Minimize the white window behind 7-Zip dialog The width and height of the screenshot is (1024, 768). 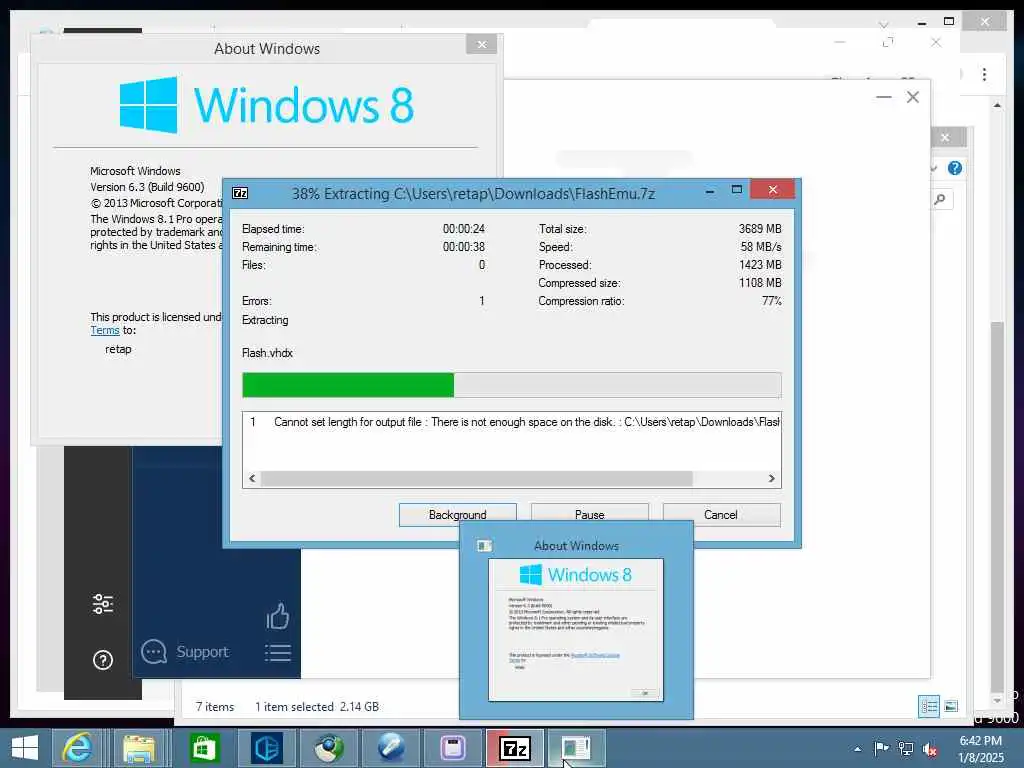(x=884, y=97)
